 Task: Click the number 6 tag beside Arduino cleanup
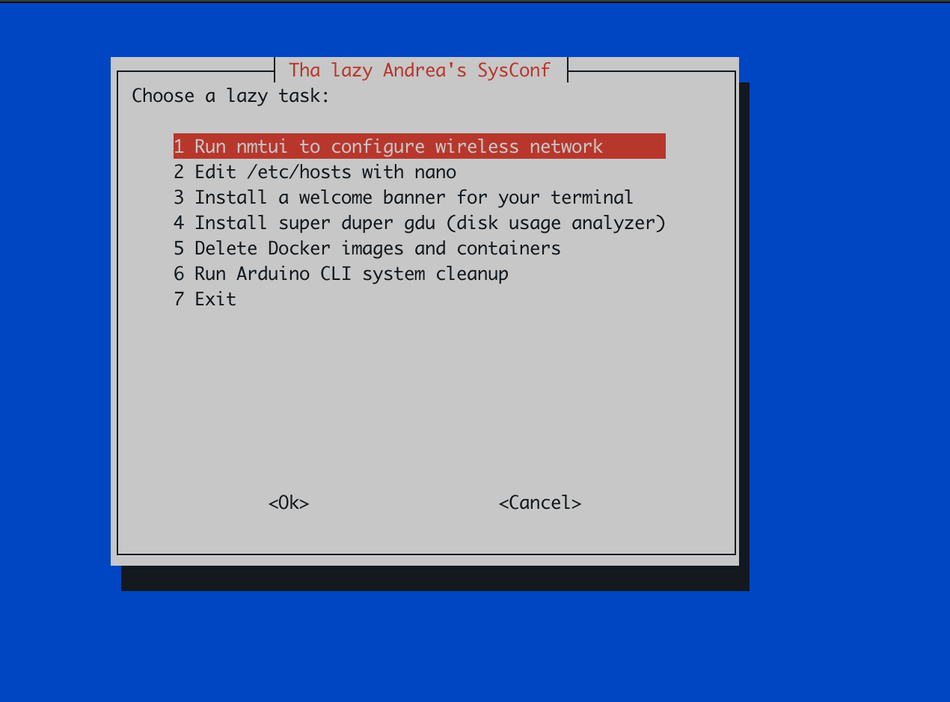point(179,274)
